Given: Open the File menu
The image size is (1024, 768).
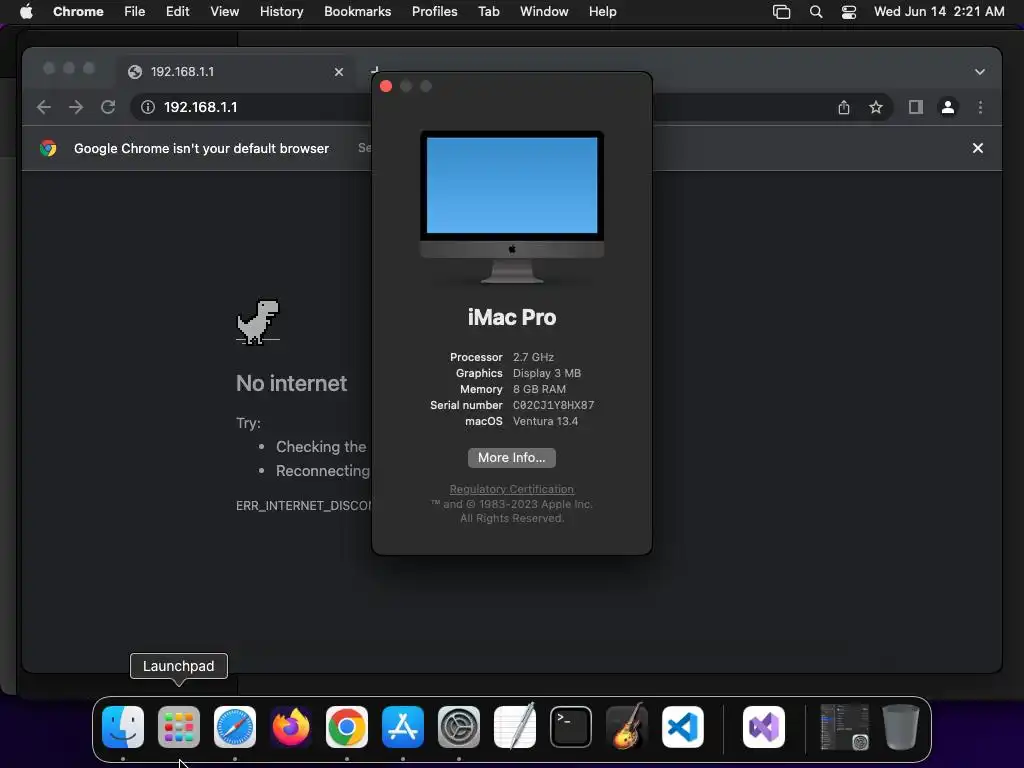Looking at the screenshot, I should coord(135,12).
